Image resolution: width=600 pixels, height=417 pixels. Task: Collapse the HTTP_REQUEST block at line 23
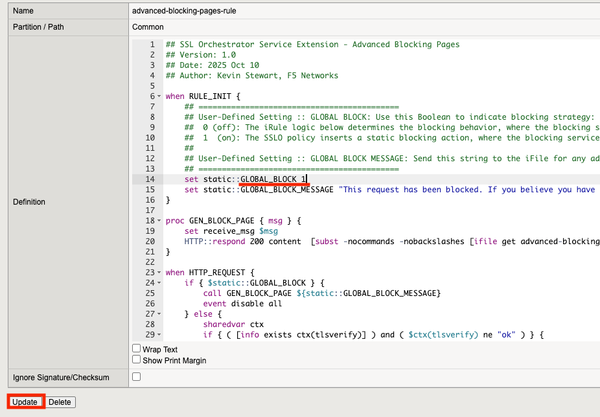(160, 272)
